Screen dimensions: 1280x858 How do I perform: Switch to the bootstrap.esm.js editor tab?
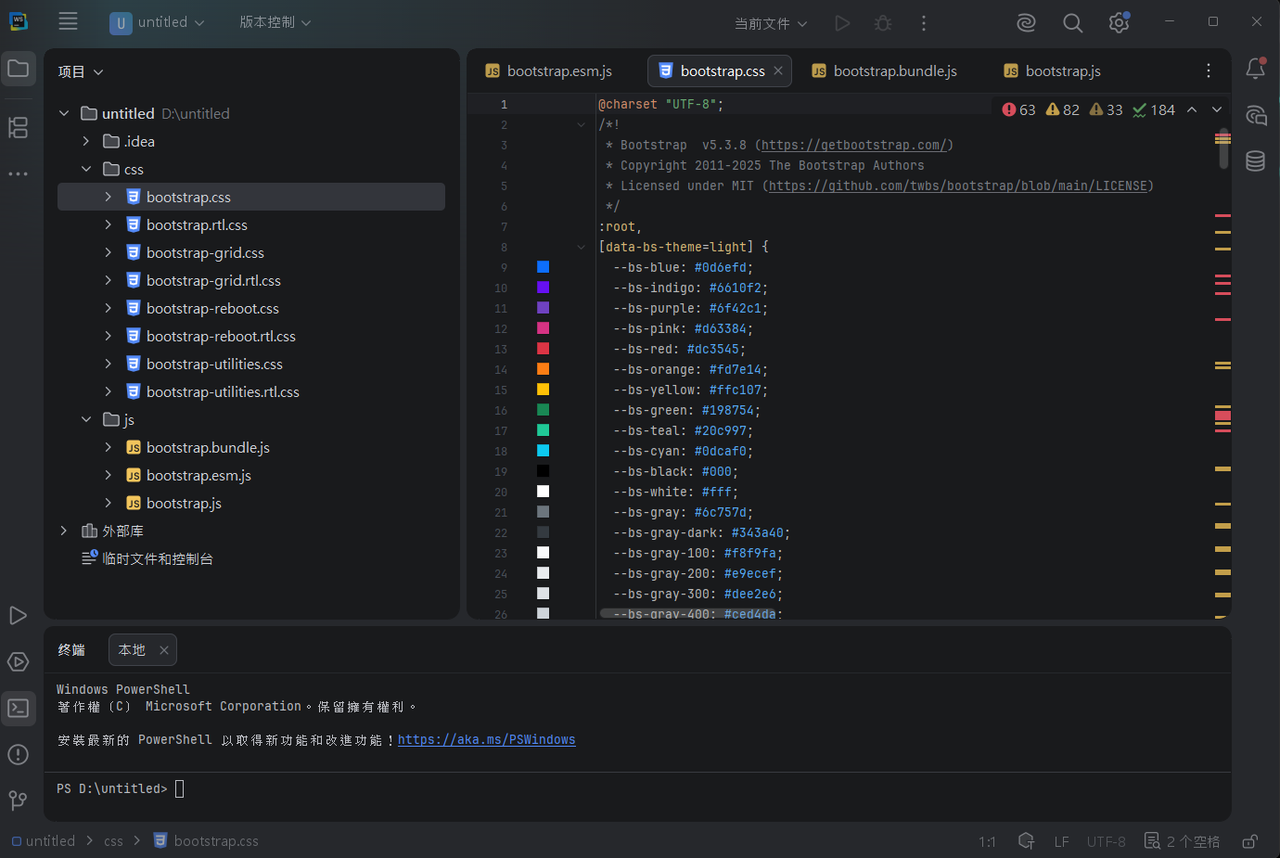click(549, 71)
